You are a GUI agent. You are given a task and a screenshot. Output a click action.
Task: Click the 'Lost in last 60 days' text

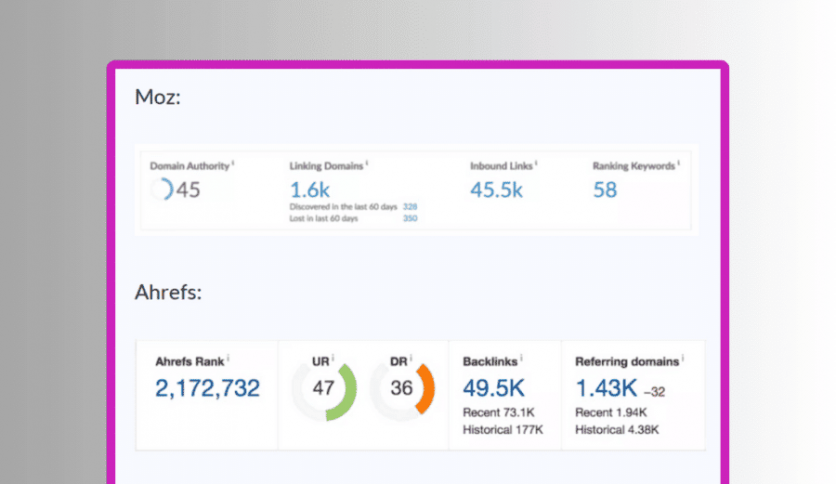tap(324, 219)
